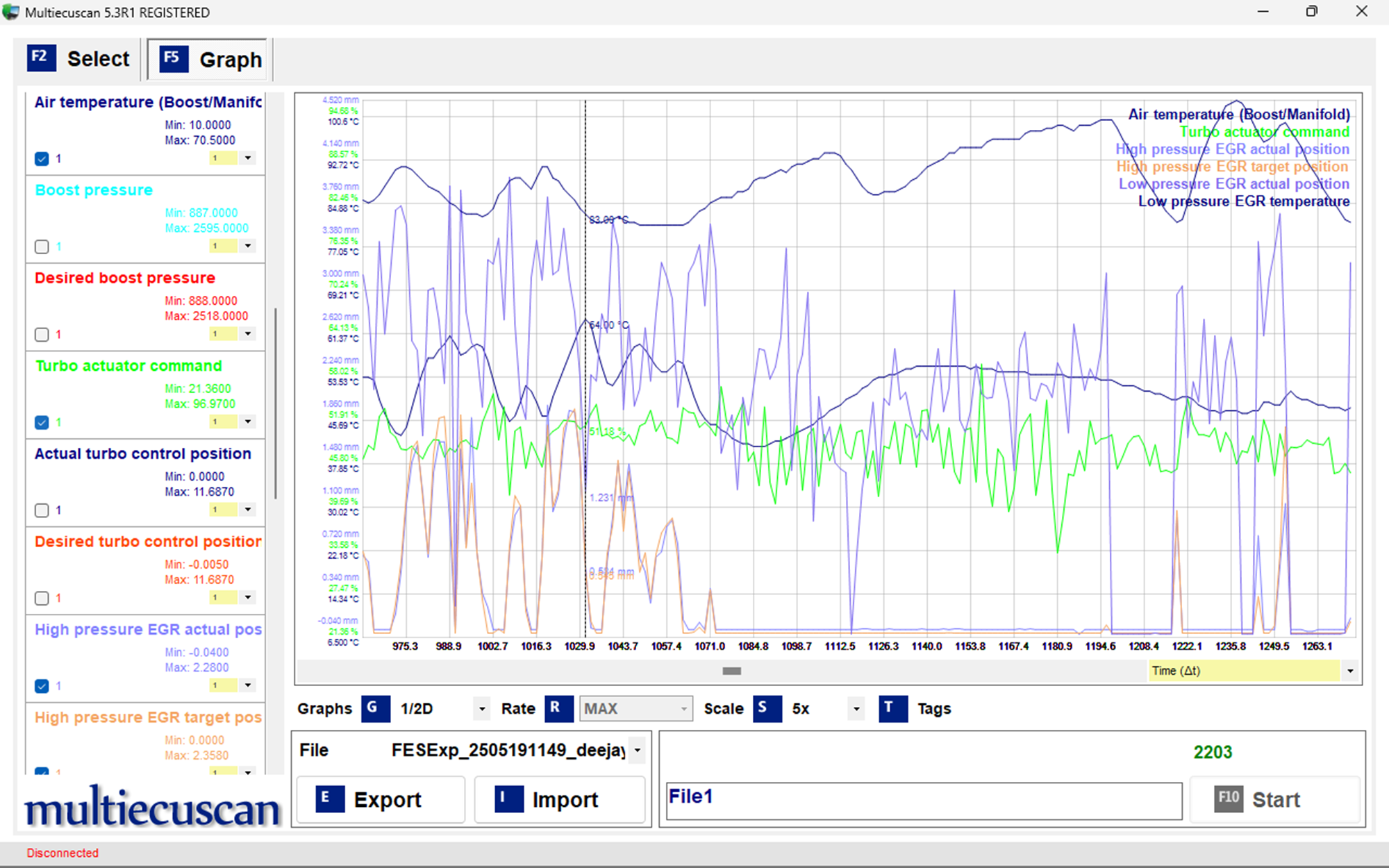Click Turbo actuator command legend entry
Viewport: 1389px width, 868px height.
[x=1265, y=132]
